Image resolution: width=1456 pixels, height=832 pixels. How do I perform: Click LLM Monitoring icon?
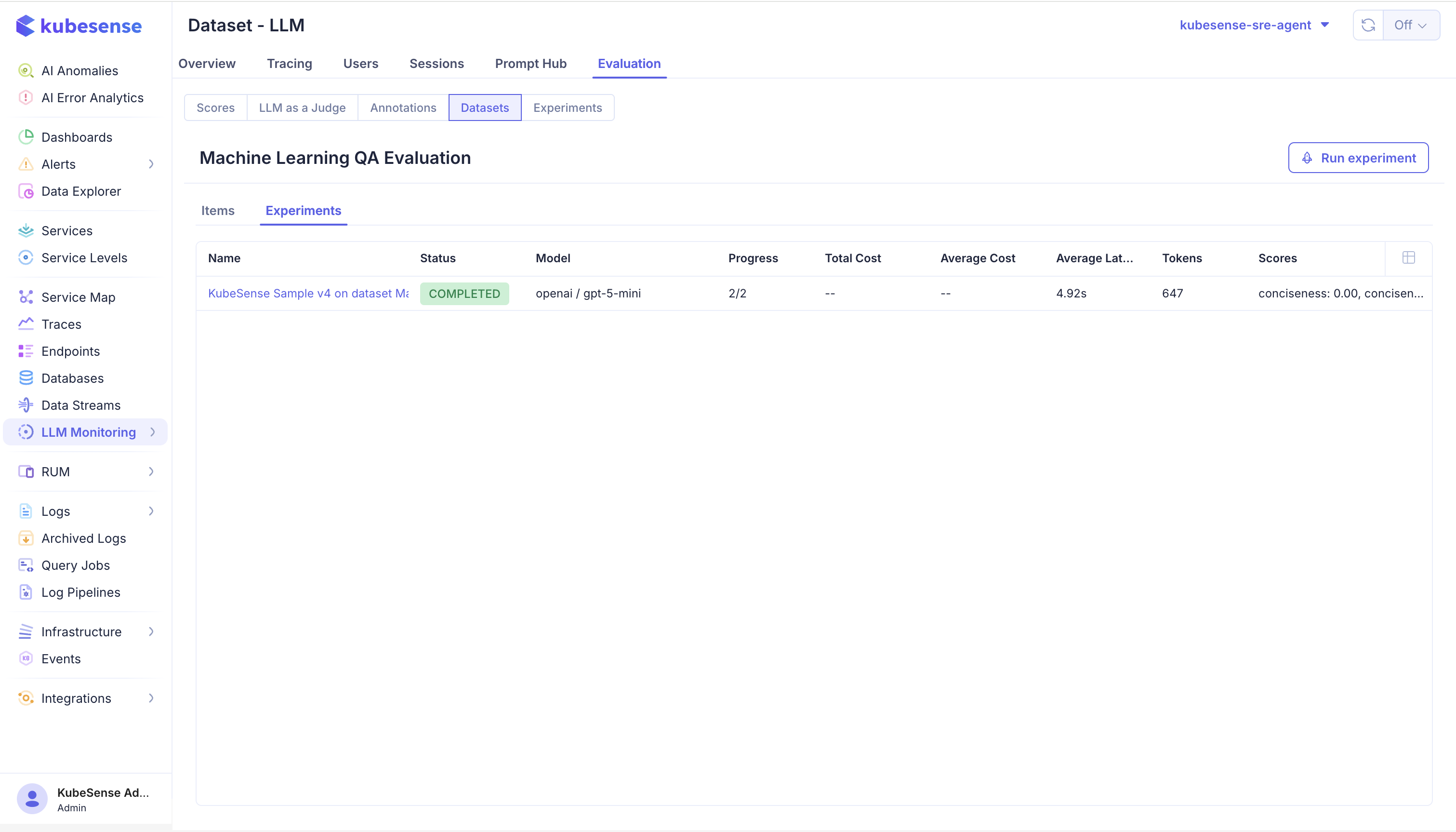pos(26,432)
